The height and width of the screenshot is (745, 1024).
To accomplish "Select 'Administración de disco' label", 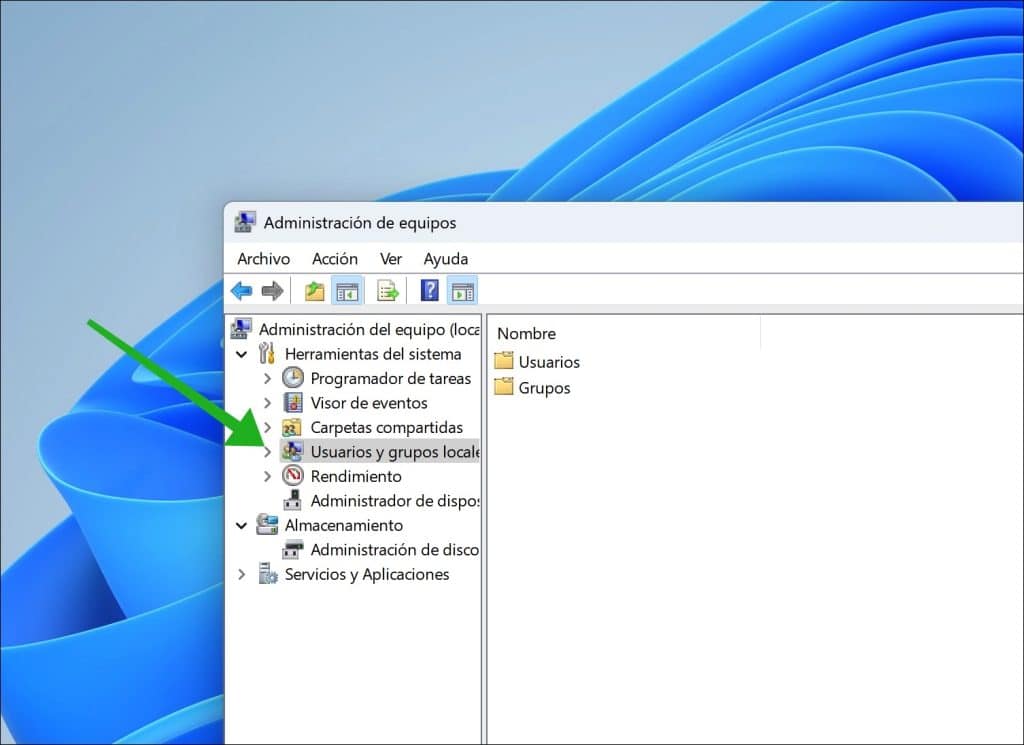I will [394, 550].
